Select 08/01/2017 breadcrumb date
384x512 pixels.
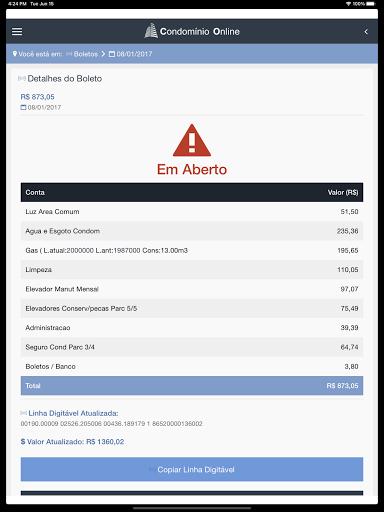[x=134, y=54]
